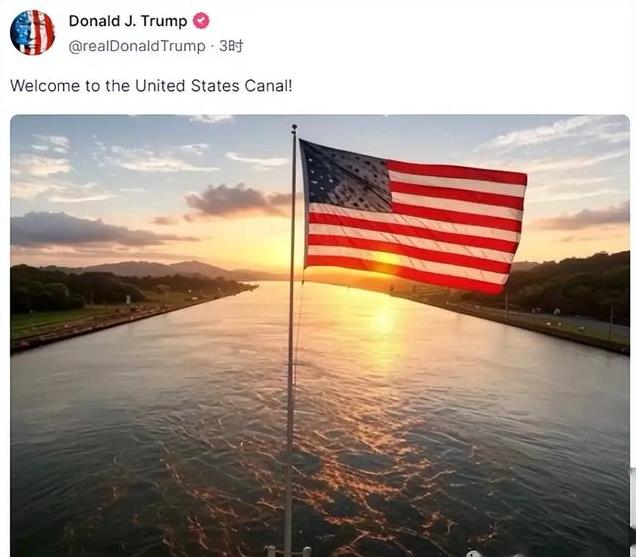Click the flagpole base at photo bottom

click(288, 551)
